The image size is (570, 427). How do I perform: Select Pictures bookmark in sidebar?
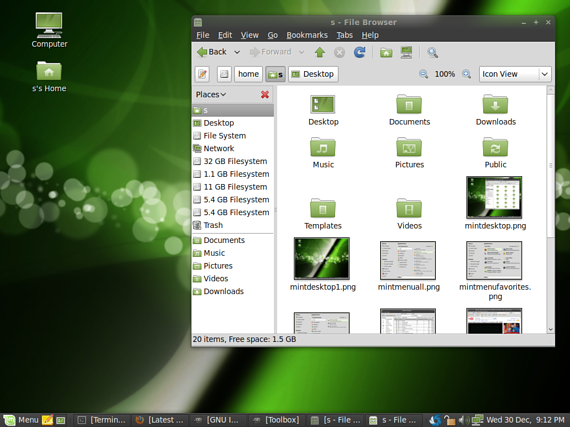click(x=233, y=266)
